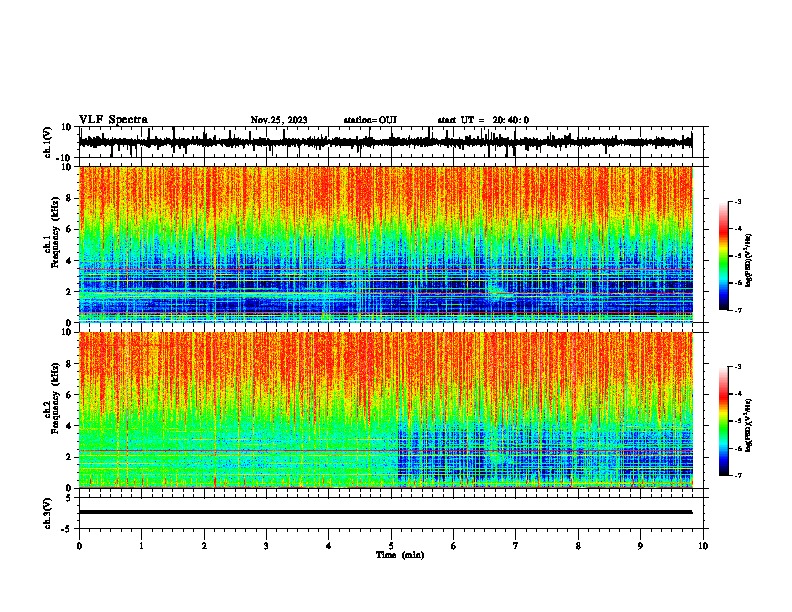Click time axis tick label '7'

516,546
